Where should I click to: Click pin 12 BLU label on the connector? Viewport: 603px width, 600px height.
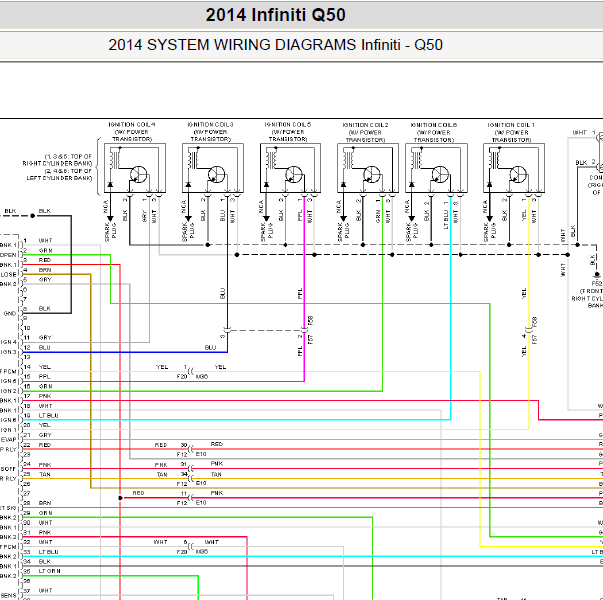[45, 348]
